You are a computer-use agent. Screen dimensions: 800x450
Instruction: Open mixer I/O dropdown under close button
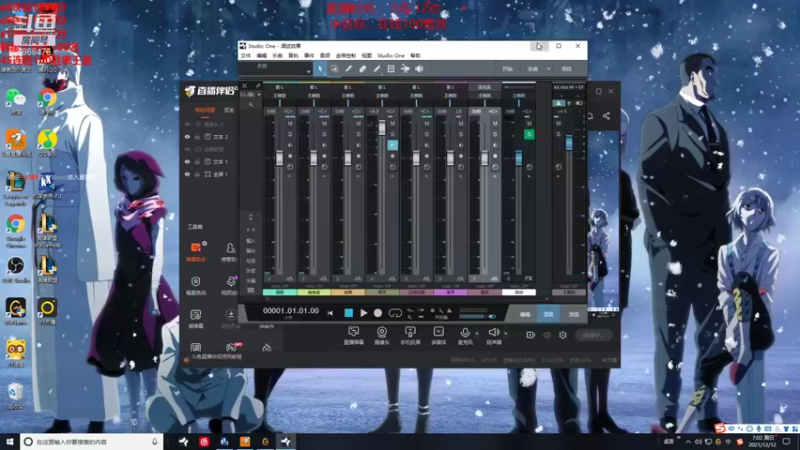(x=259, y=95)
